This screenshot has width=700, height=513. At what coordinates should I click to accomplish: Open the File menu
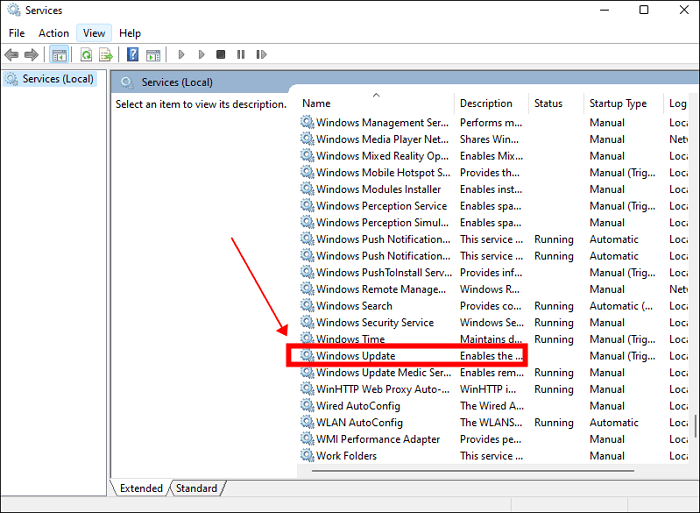(17, 33)
